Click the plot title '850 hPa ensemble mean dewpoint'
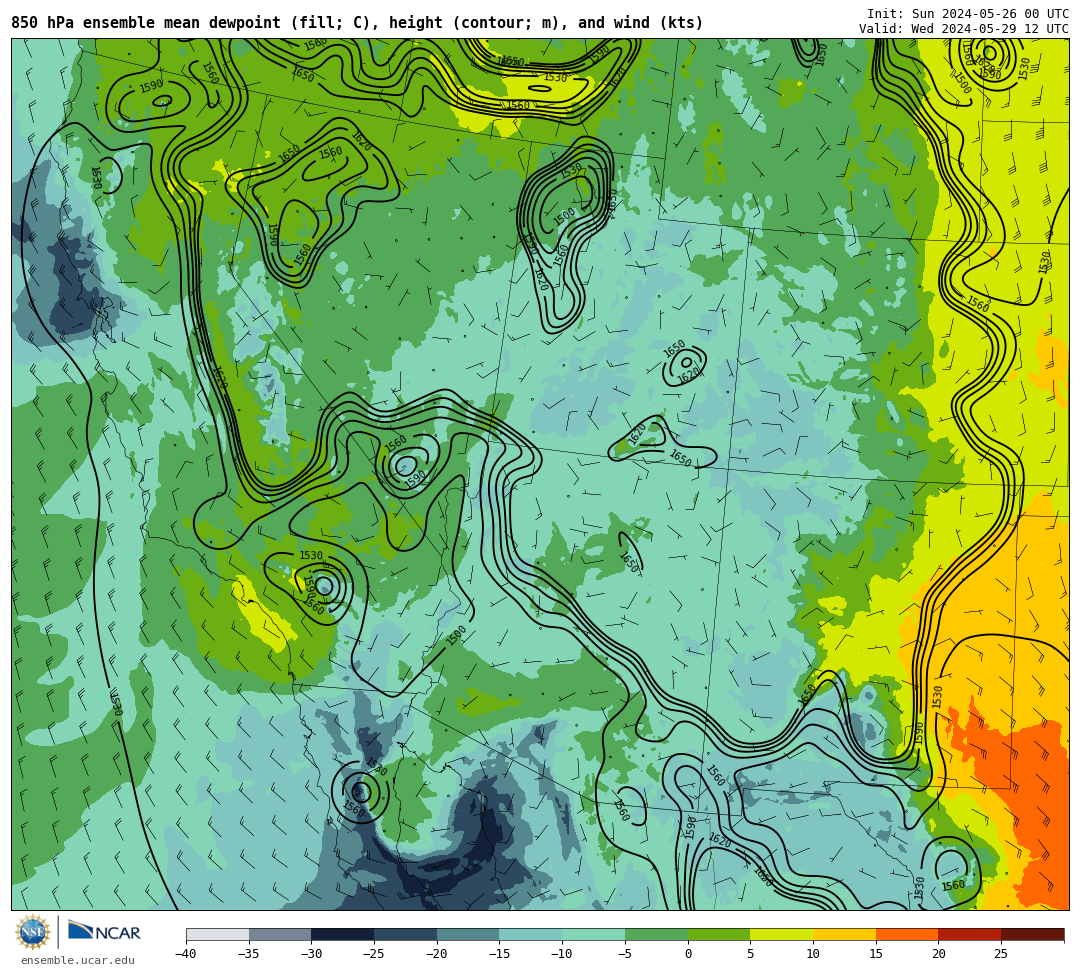The height and width of the screenshot is (973, 1080). click(146, 23)
